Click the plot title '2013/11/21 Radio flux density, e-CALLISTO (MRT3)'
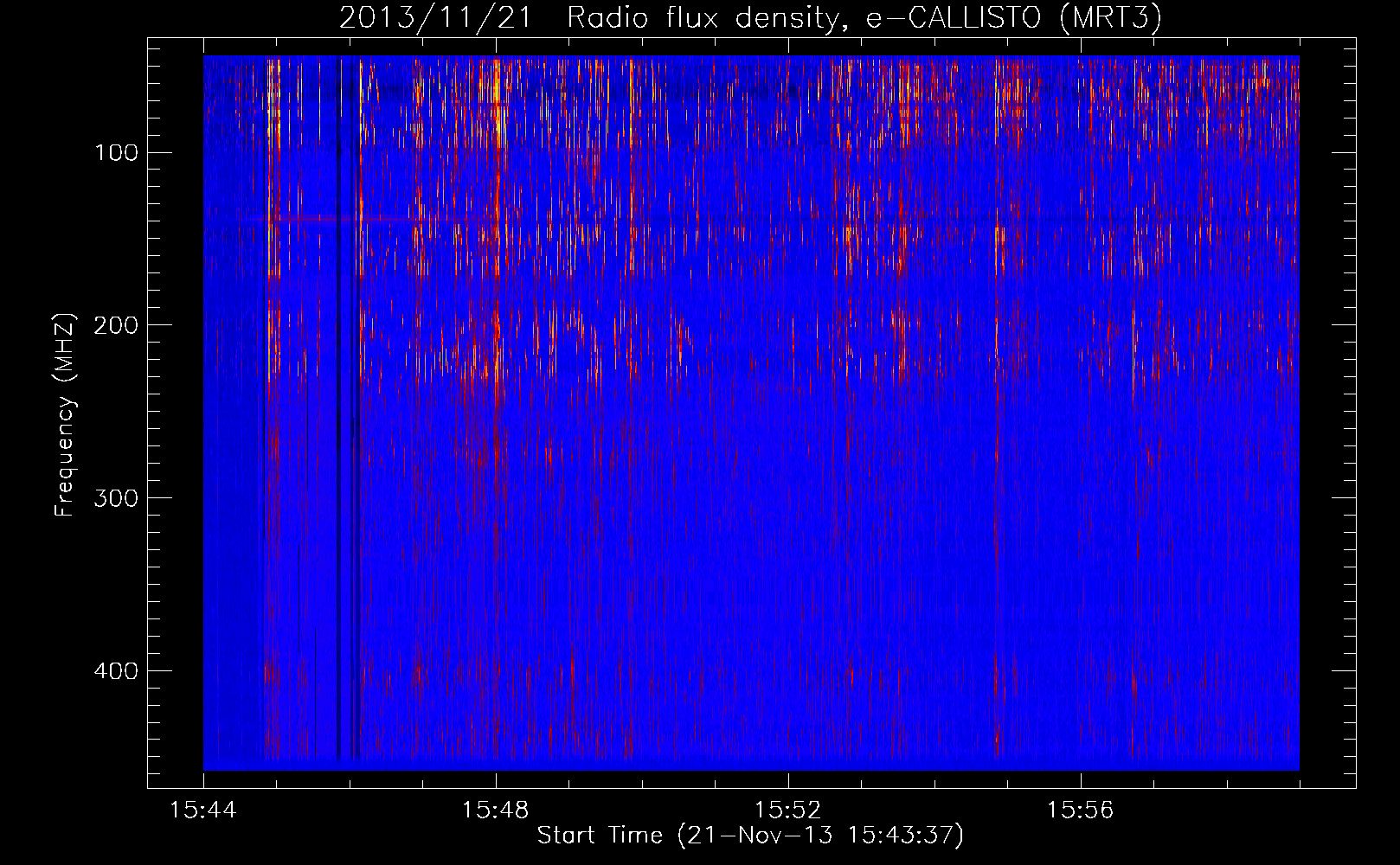1400x865 pixels. (x=749, y=17)
